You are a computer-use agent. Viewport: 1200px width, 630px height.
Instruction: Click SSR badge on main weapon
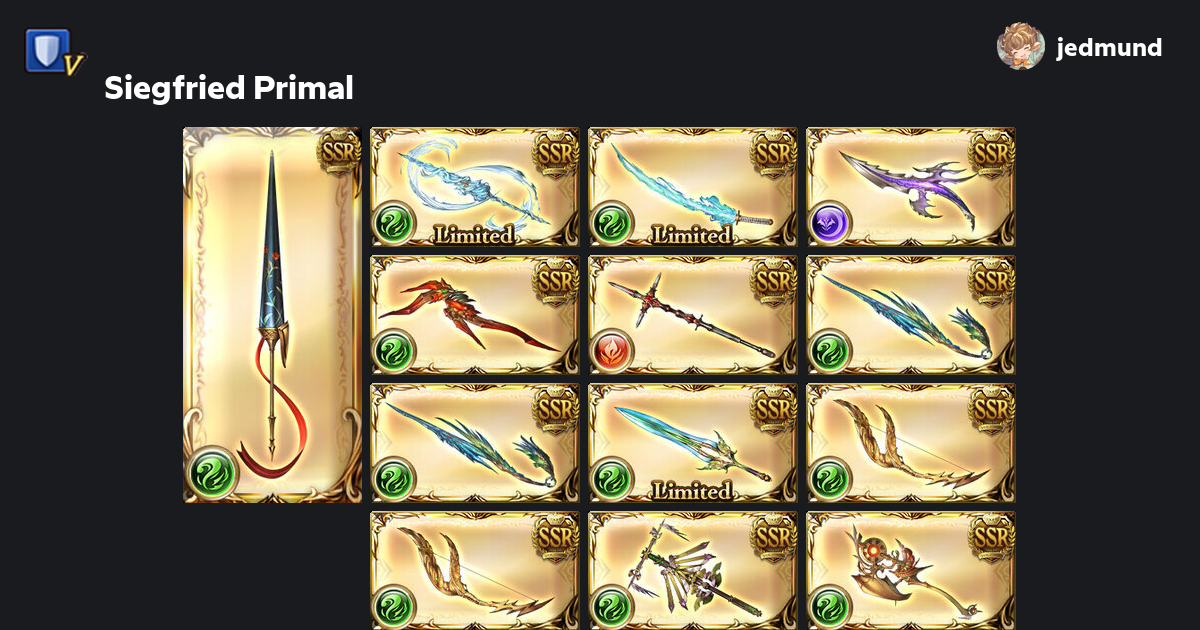(x=339, y=152)
